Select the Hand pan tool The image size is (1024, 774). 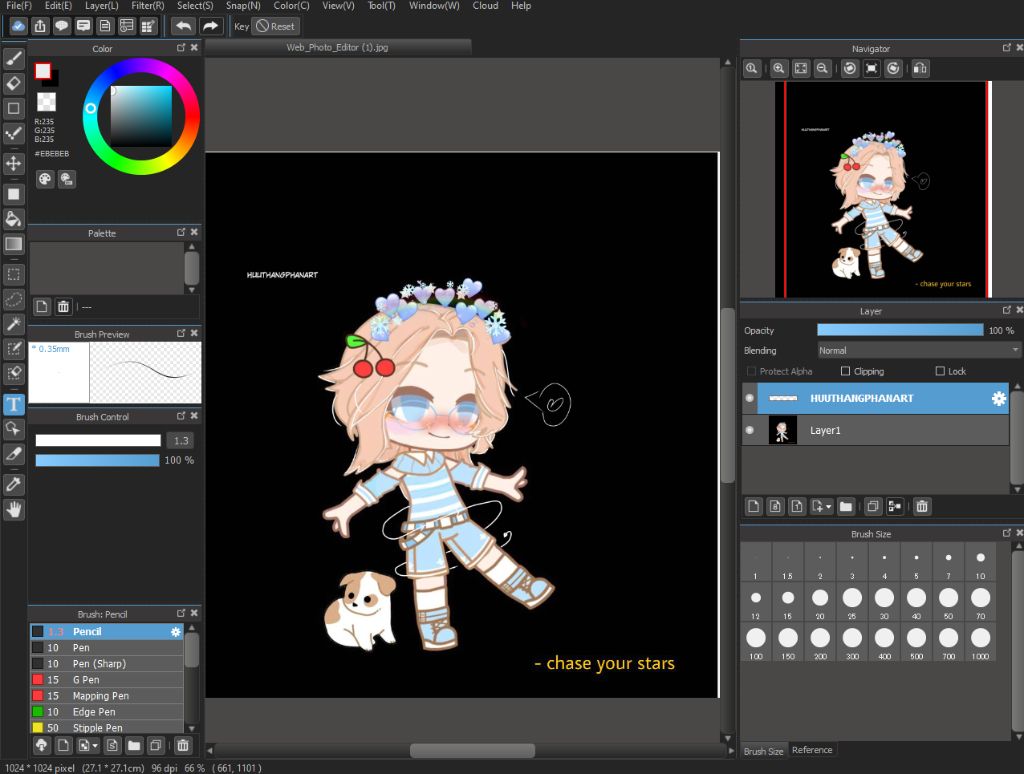14,509
